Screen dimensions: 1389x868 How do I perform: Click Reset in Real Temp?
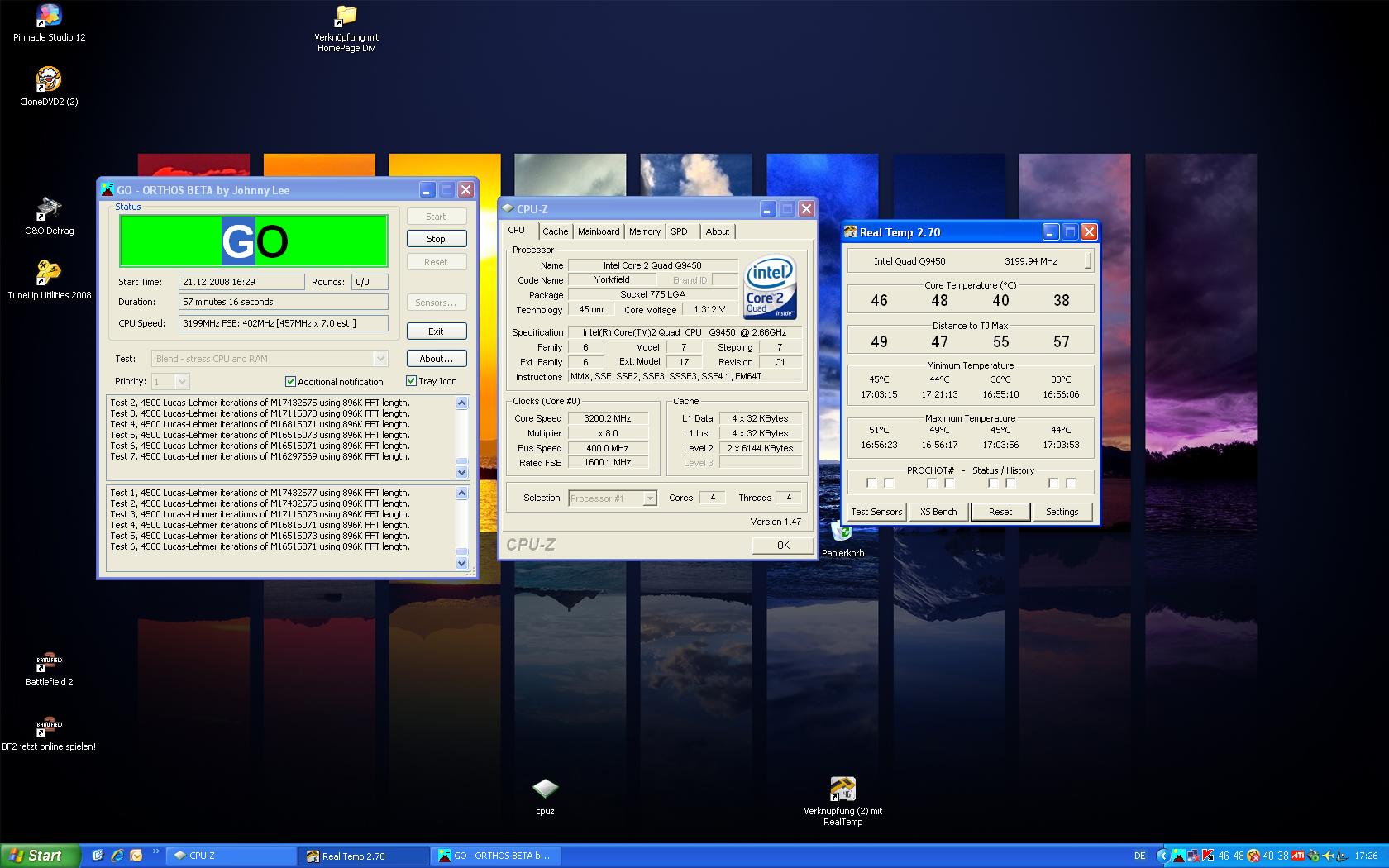[1000, 512]
